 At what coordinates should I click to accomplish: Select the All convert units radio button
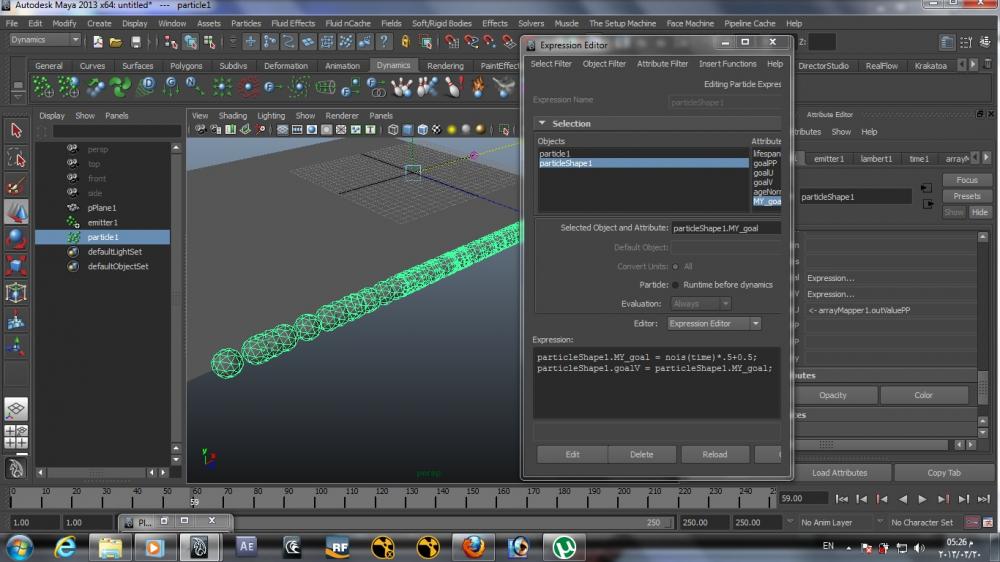point(675,267)
